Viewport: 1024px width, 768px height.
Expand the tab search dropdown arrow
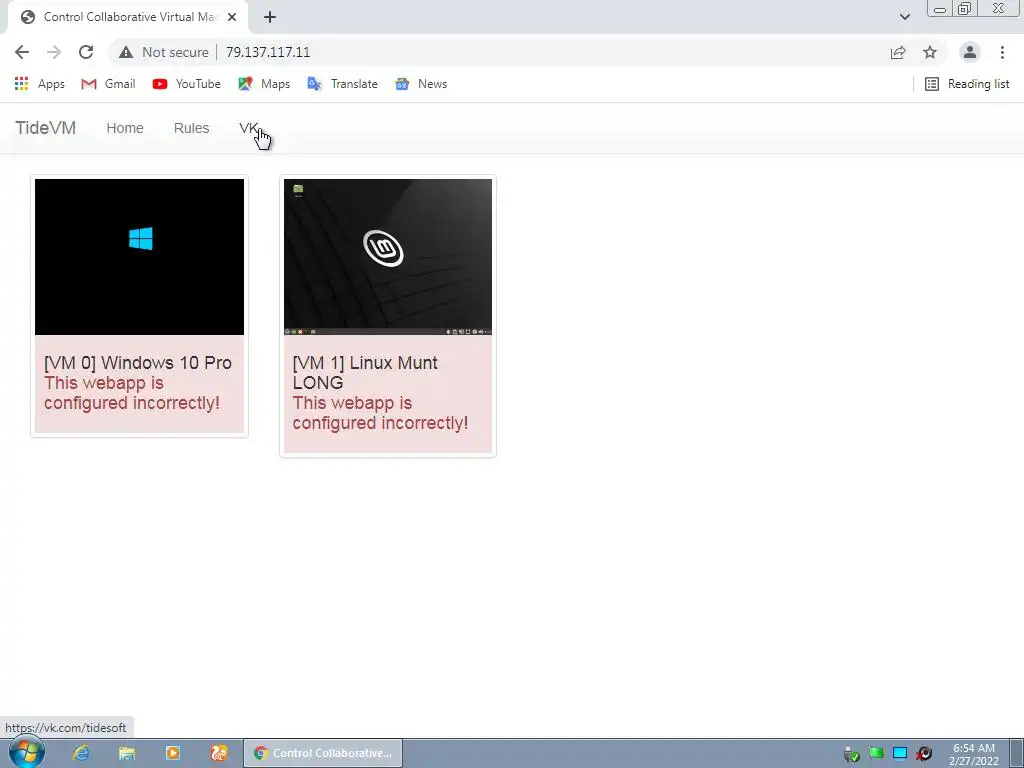(904, 17)
